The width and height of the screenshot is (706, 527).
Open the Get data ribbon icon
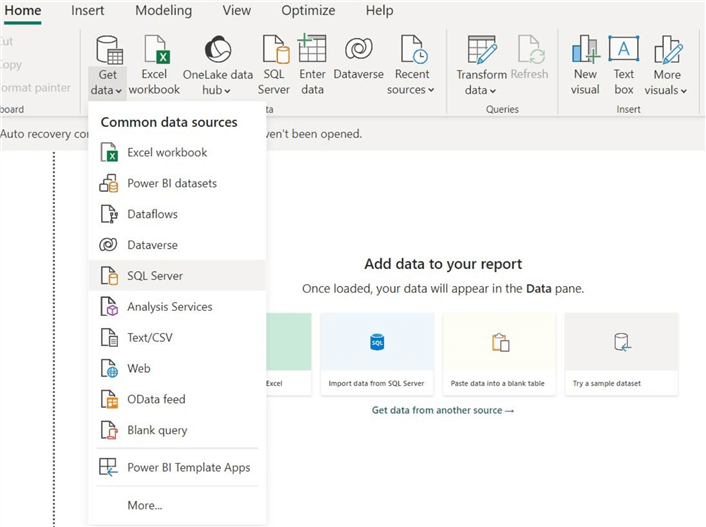click(x=109, y=50)
